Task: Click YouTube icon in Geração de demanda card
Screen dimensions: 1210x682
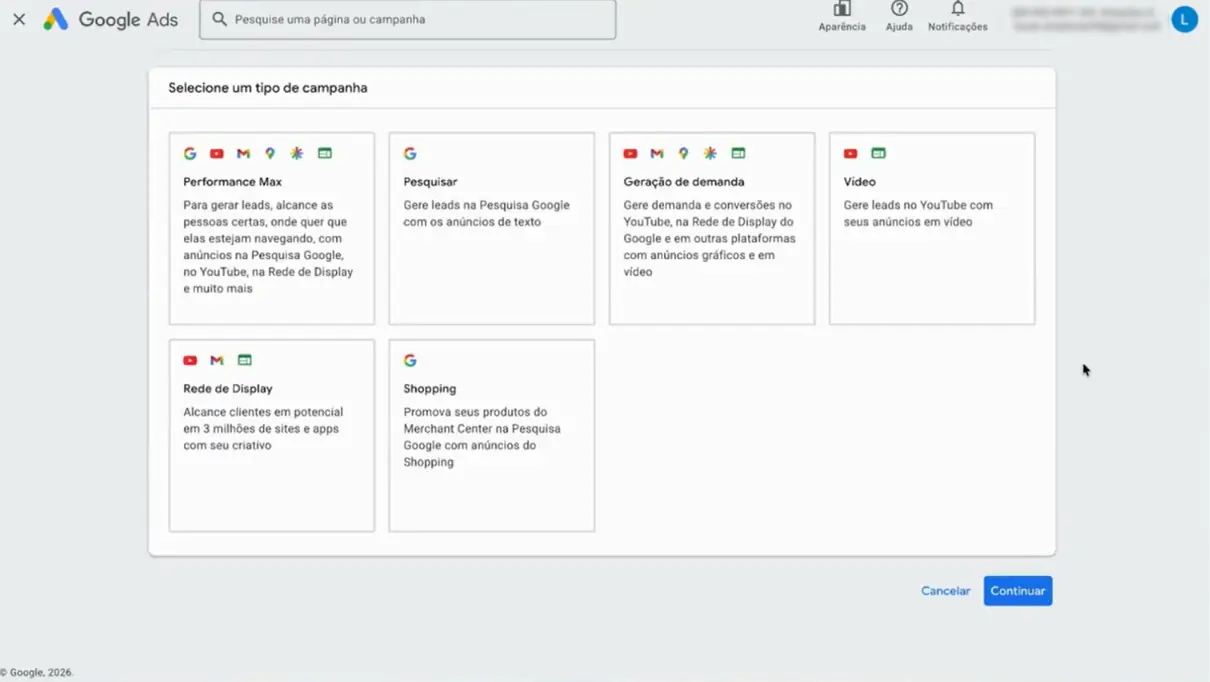Action: (x=630, y=153)
